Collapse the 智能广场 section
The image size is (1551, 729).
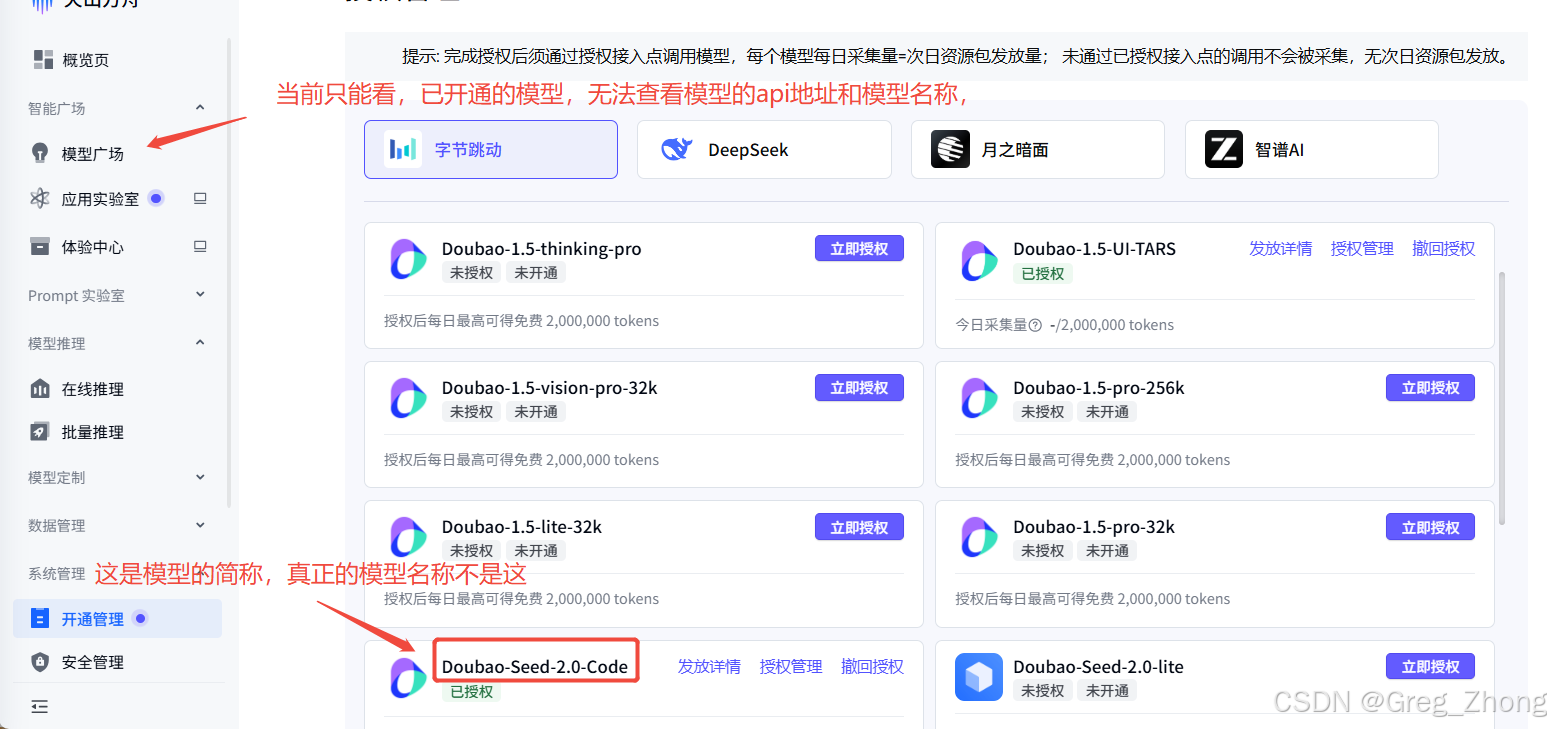coord(200,107)
